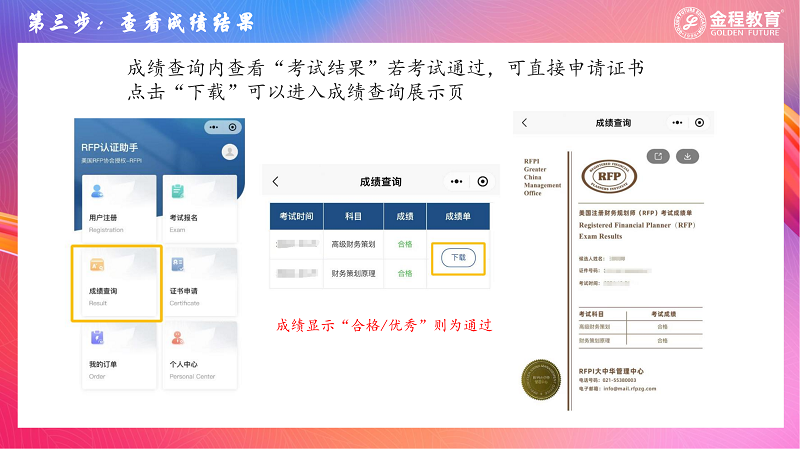Open 用户注册 Registration tile icon
This screenshot has width=800, height=449.
(x=97, y=191)
